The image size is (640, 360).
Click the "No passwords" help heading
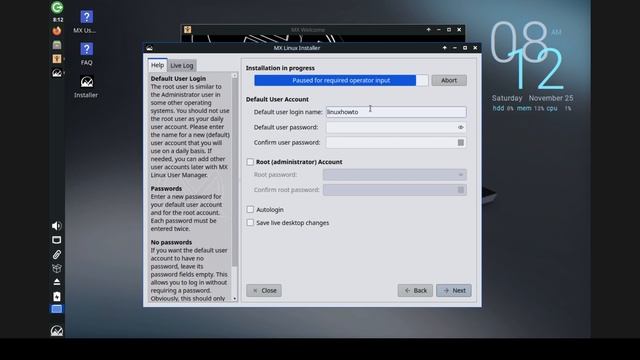pos(171,242)
